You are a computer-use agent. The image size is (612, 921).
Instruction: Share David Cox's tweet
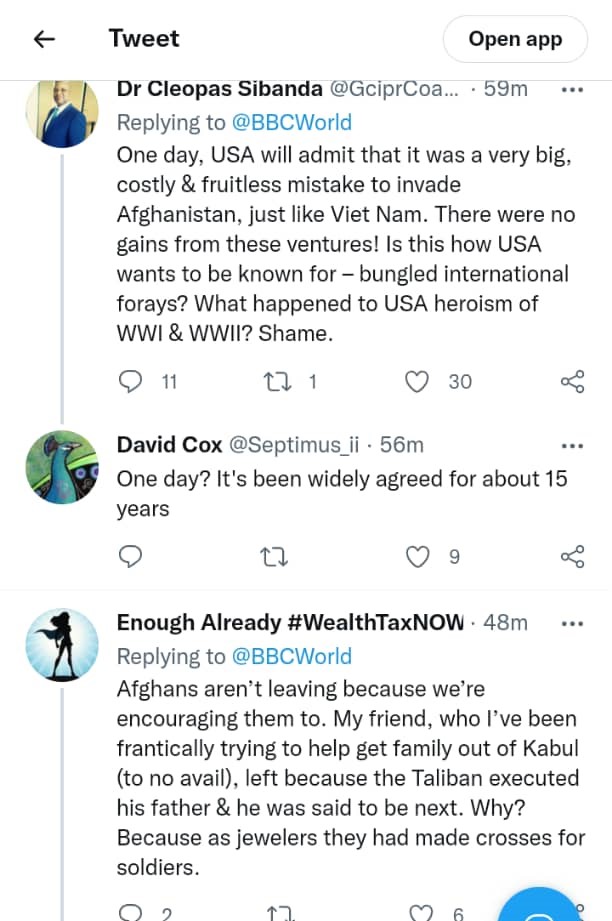click(x=572, y=556)
